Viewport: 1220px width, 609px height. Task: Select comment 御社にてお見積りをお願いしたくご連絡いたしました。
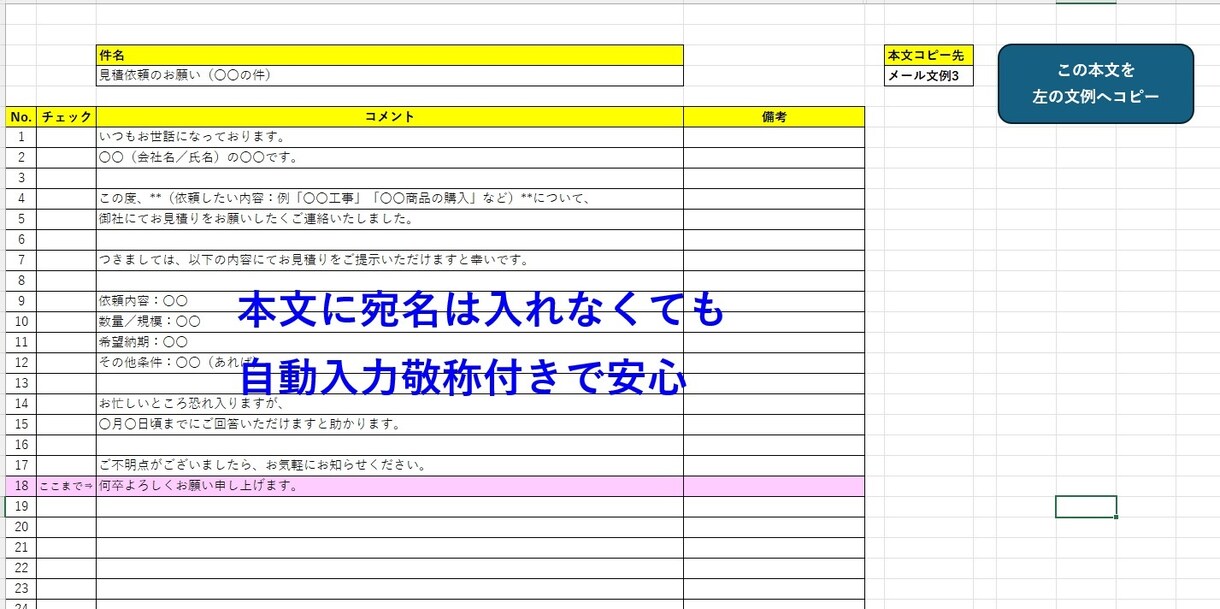click(390, 219)
